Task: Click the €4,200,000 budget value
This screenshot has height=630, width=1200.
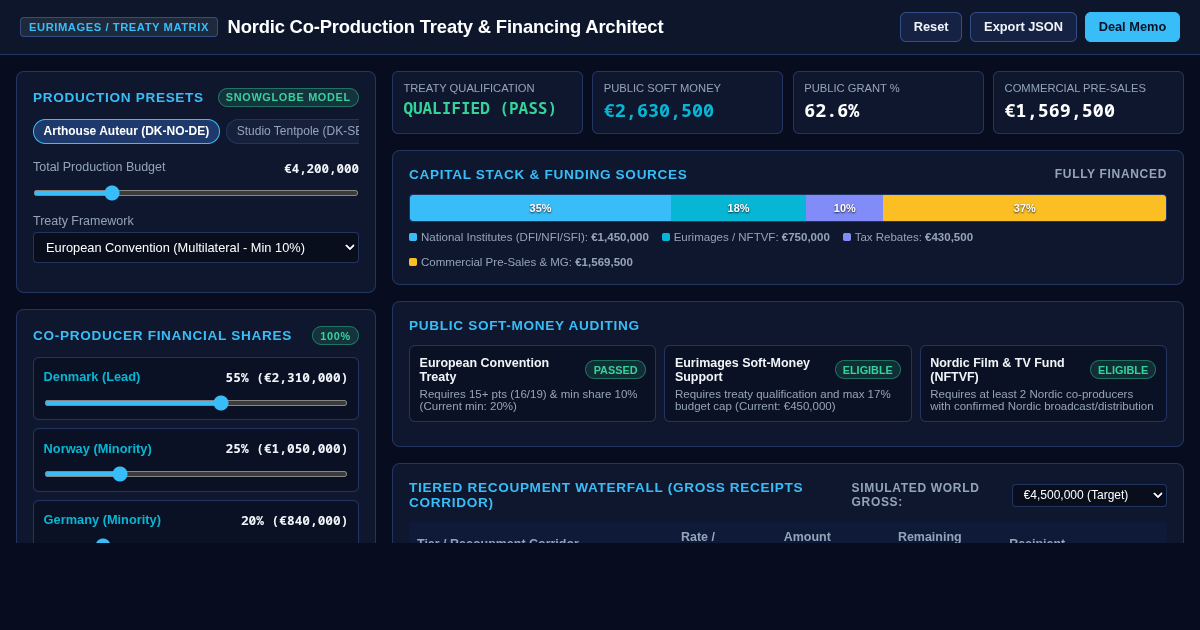Action: (x=321, y=169)
